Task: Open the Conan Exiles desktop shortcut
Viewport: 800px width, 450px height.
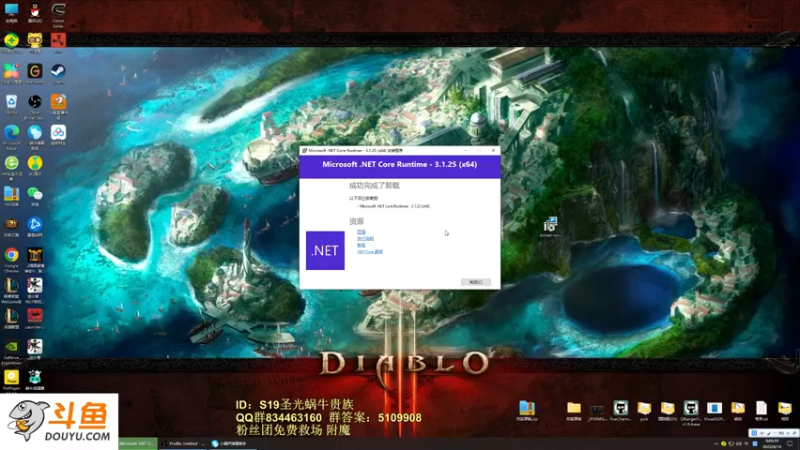Action: (x=58, y=13)
